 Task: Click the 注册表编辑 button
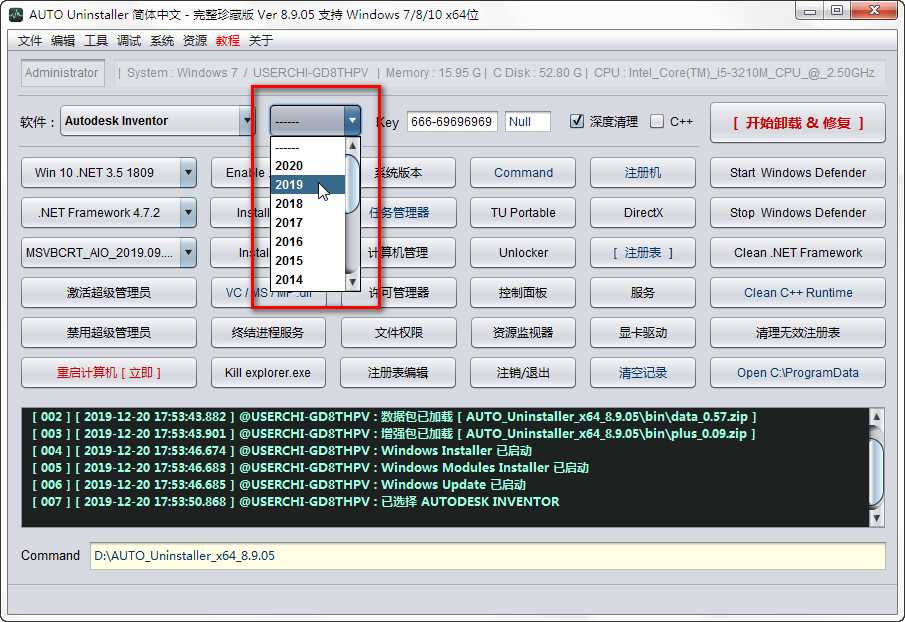(398, 373)
